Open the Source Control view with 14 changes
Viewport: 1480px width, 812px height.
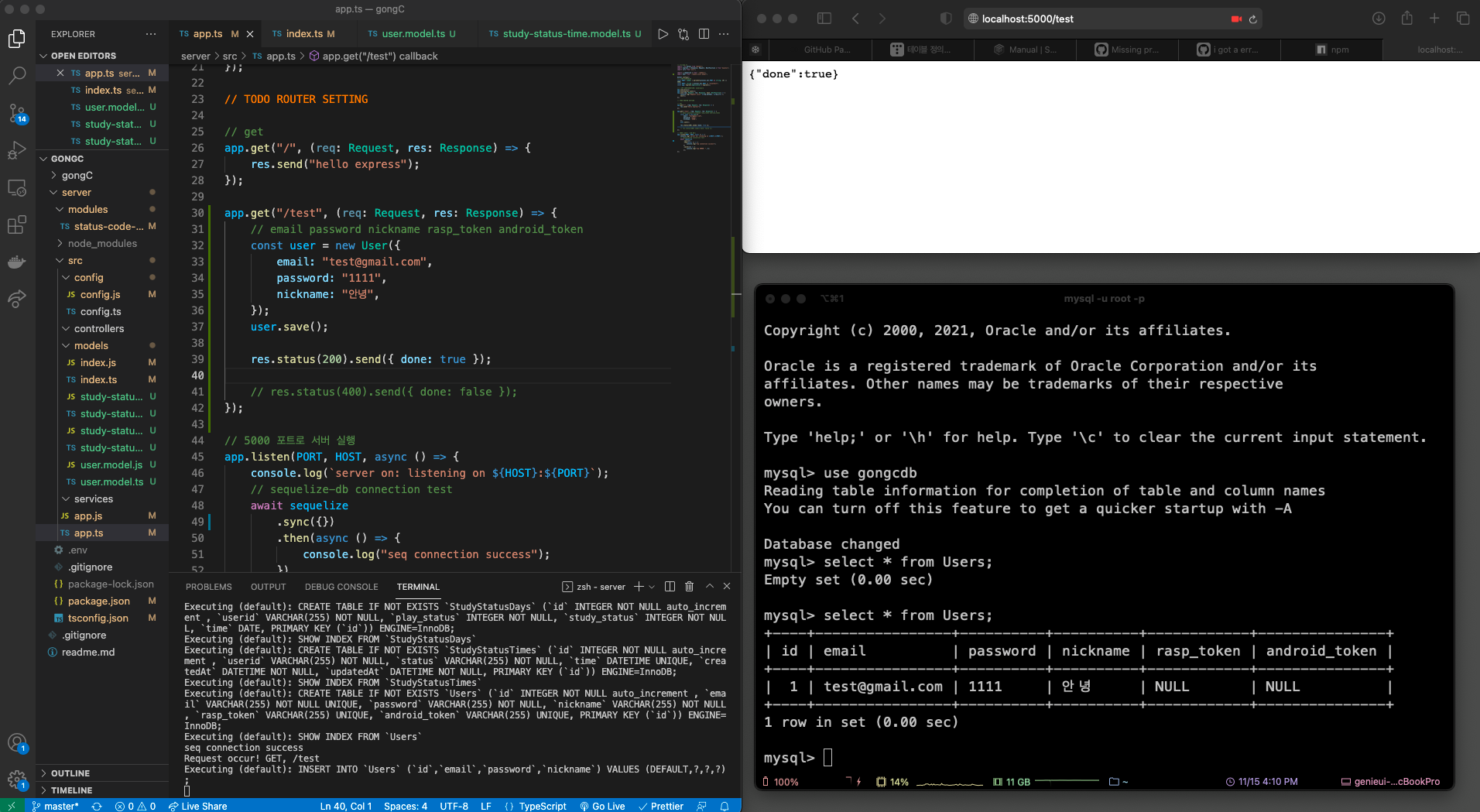[17, 113]
